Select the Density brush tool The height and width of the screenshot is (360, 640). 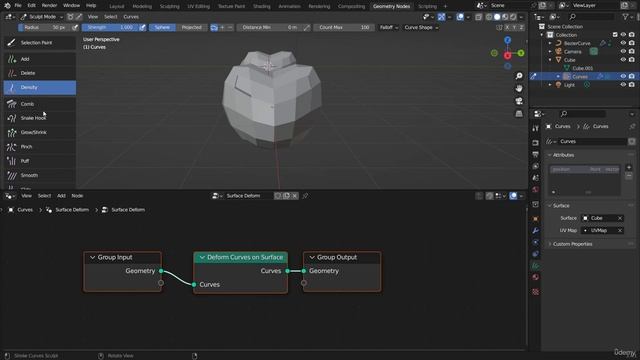tap(40, 87)
